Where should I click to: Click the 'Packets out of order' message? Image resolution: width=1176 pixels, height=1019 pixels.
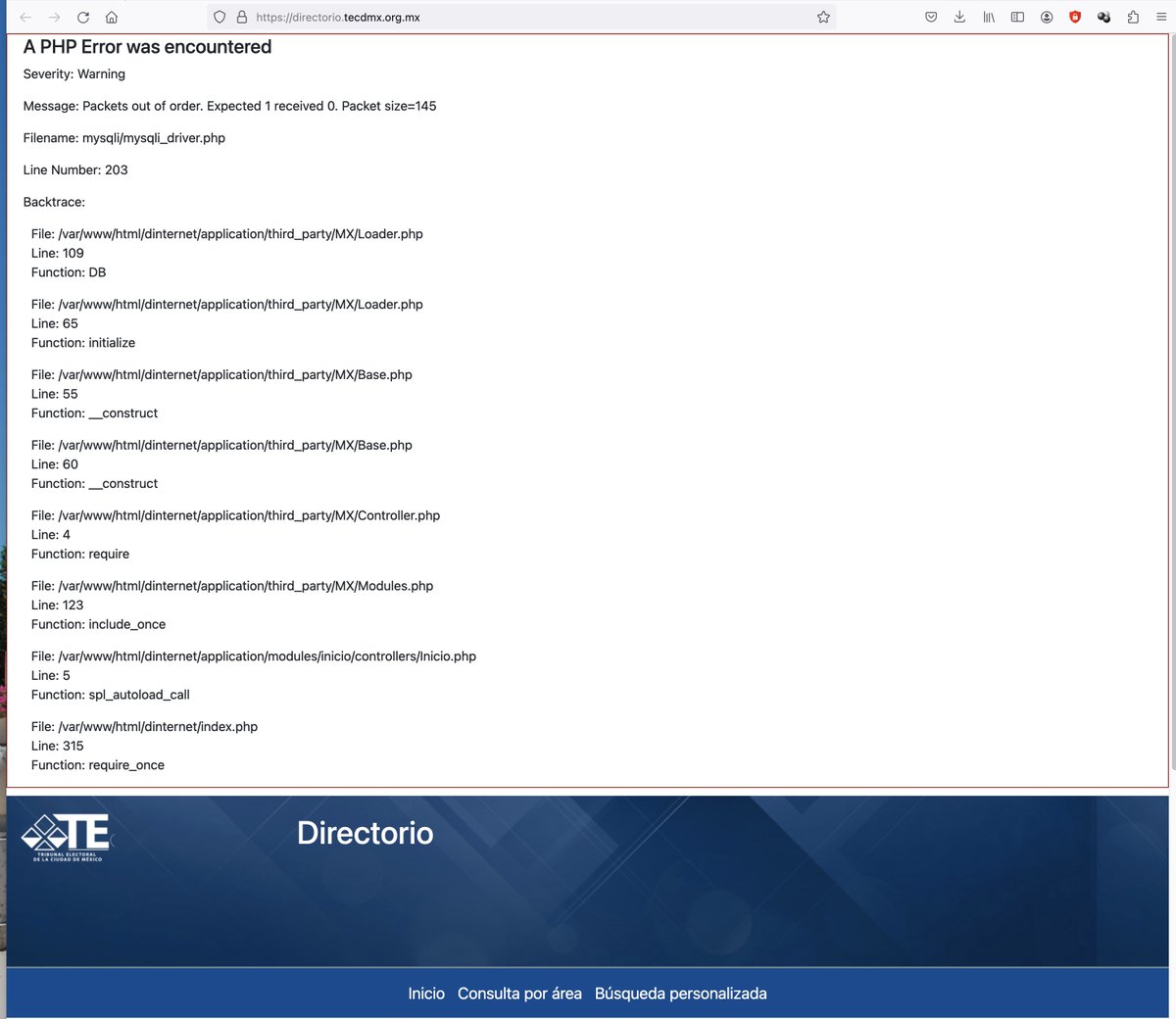[230, 106]
